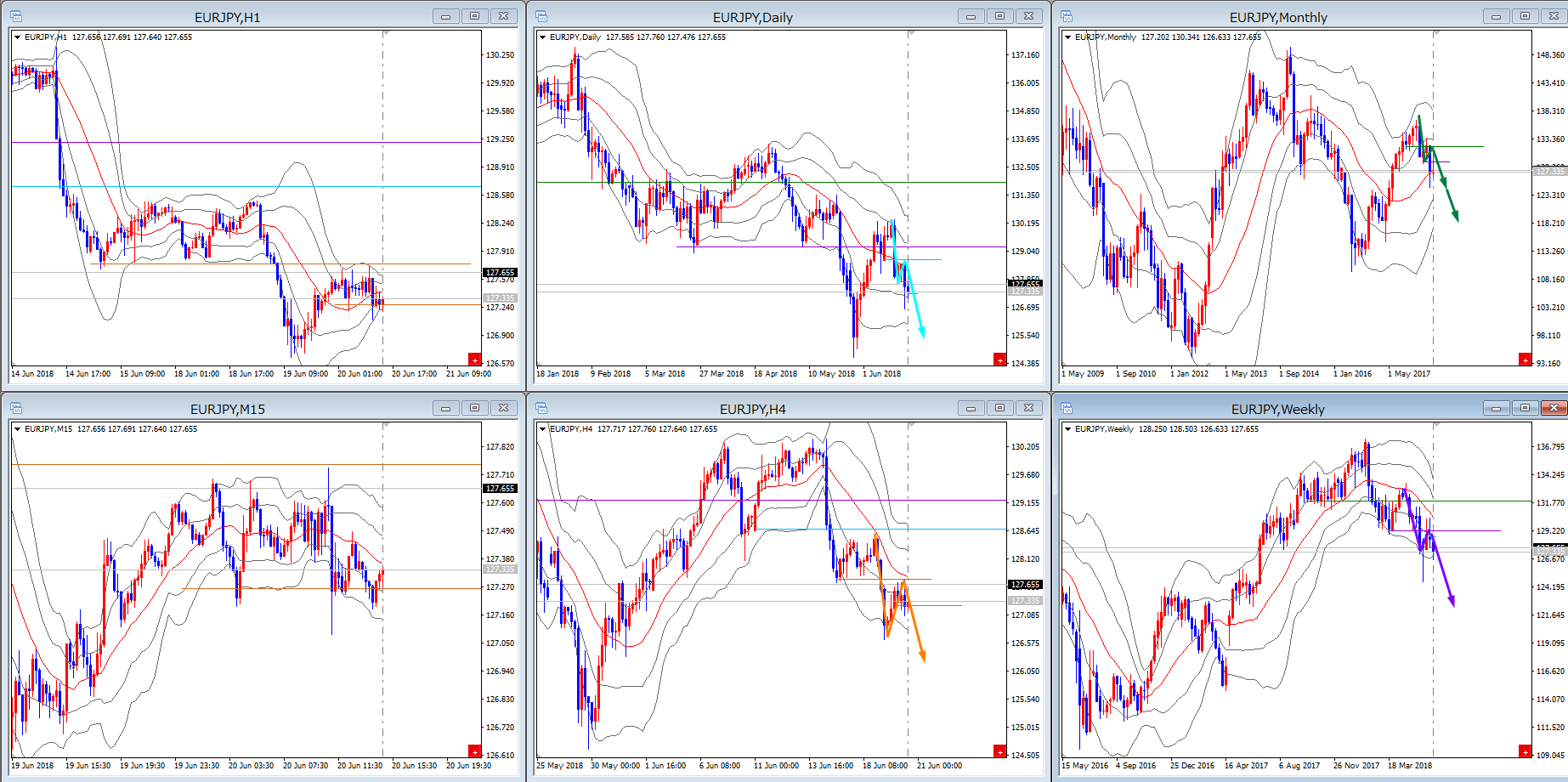This screenshot has width=1568, height=782.
Task: Expand the triangle next to EURJPY,H1 label
Action: (x=17, y=37)
